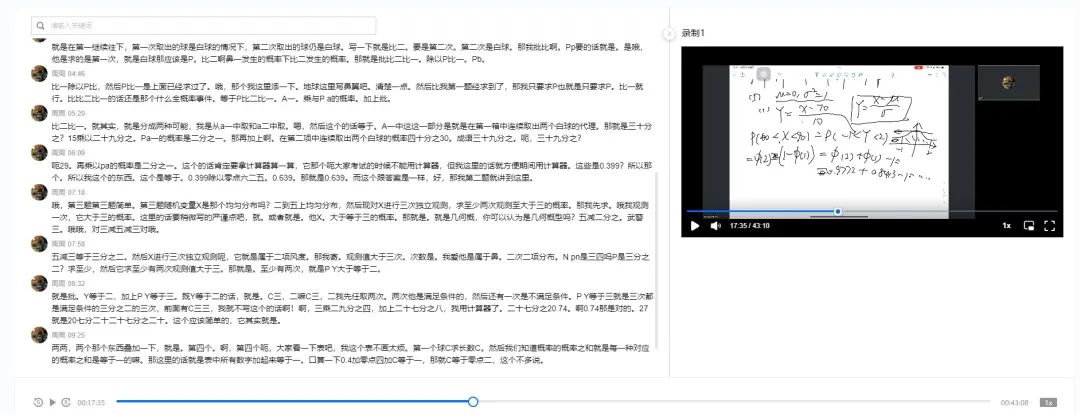Select the top transcript paragraph starting 就是在第一继续往下
This screenshot has height=415, width=1080.
pos(351,53)
